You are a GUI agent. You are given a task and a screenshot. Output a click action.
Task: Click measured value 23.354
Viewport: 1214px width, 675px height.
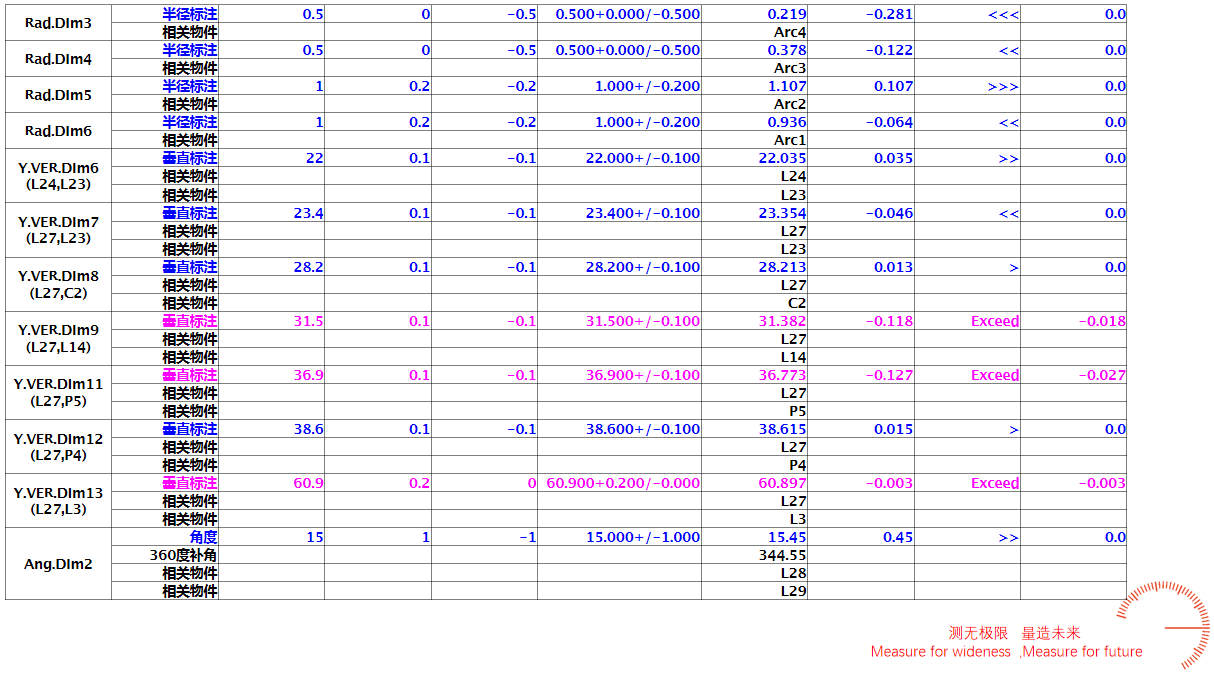pos(783,213)
